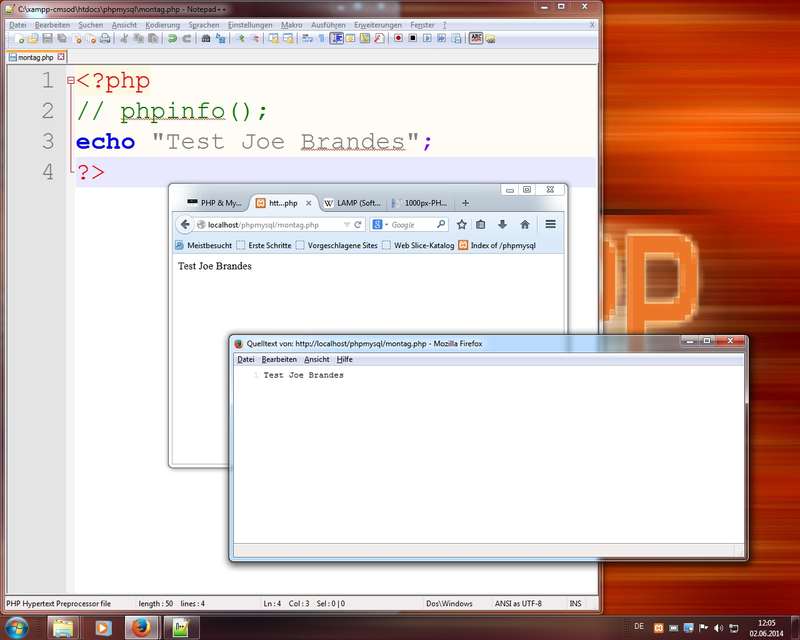
Task: Click the Firefox bookmark star icon
Action: click(x=462, y=225)
